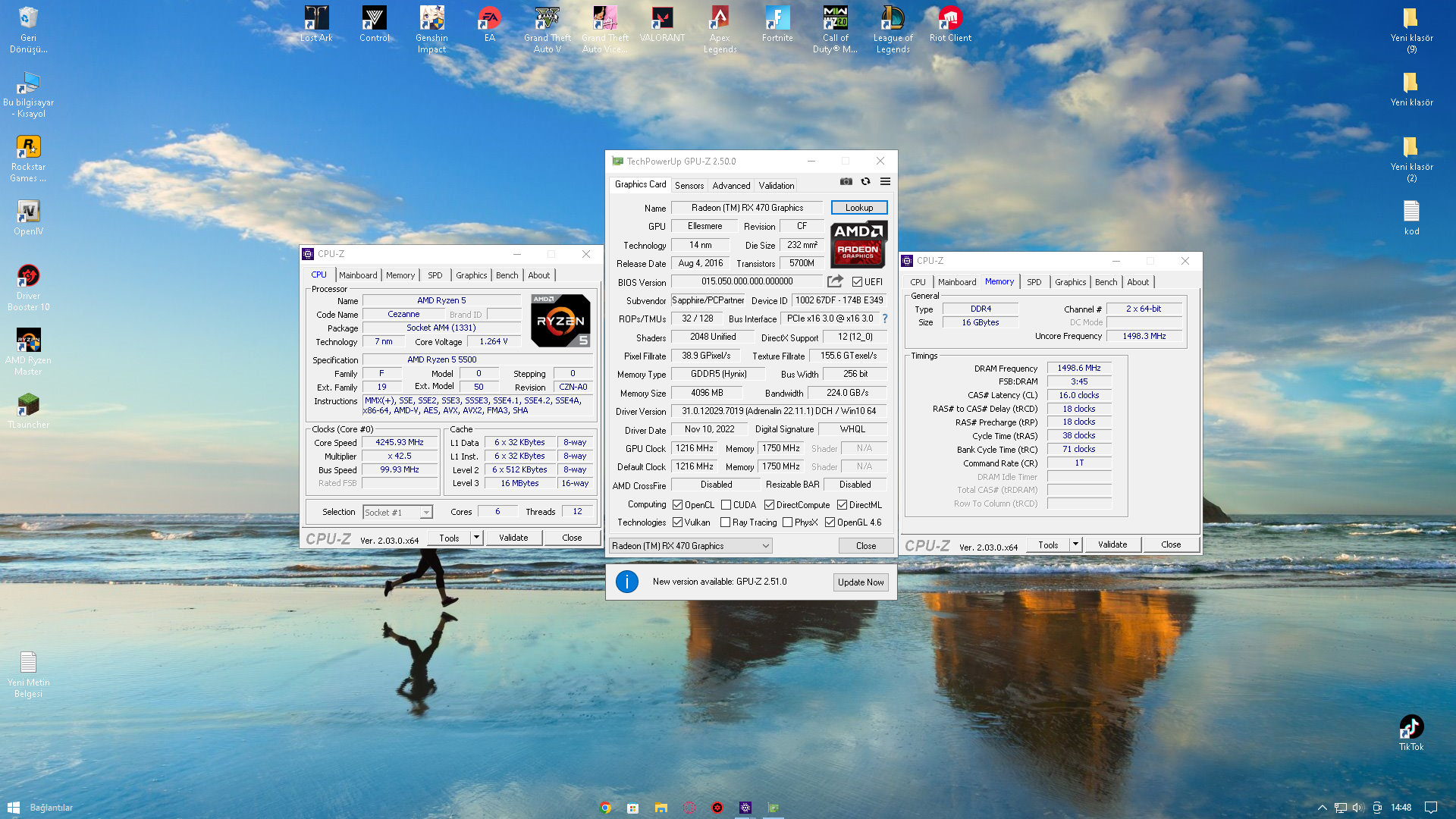
Task: Click the BIOS version share/export icon
Action: click(x=835, y=281)
